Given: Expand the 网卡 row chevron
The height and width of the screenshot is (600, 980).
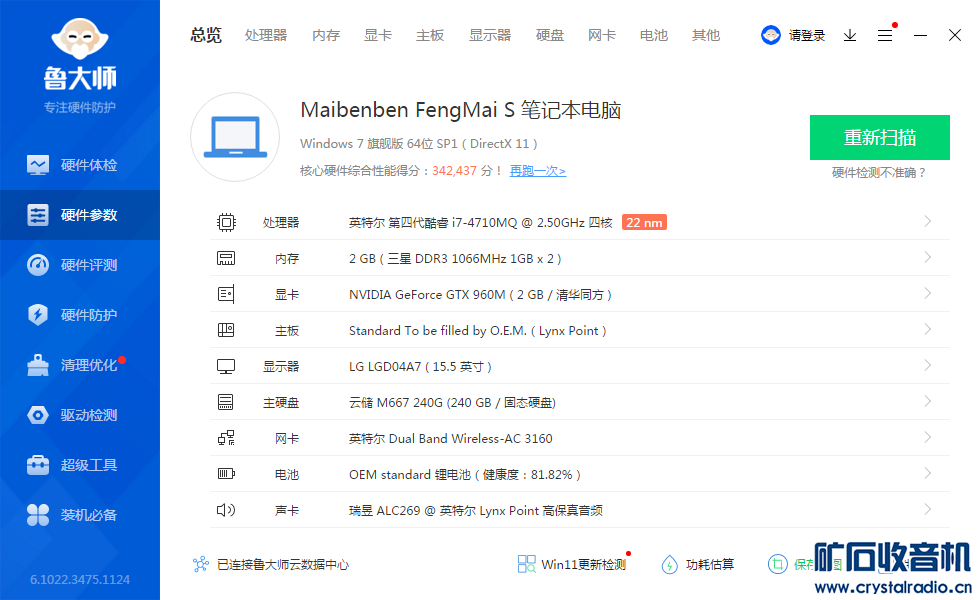Looking at the screenshot, I should [x=928, y=437].
